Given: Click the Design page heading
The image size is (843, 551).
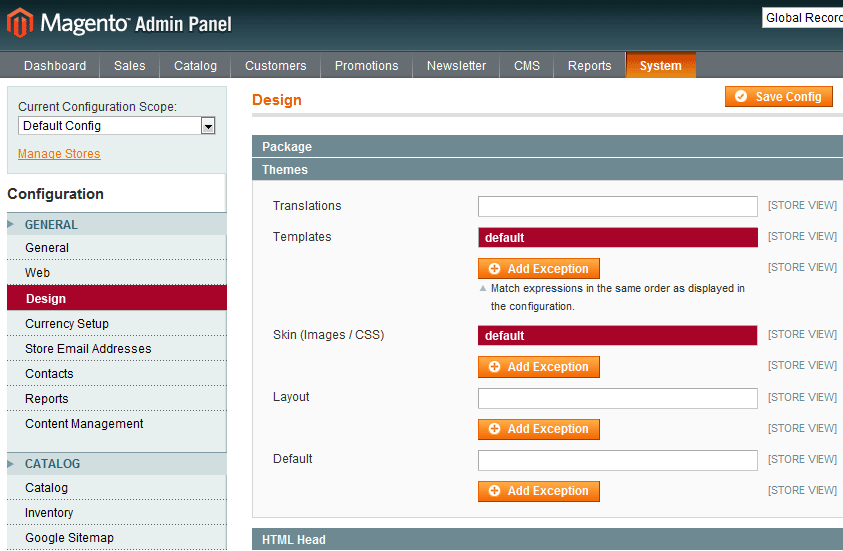Looking at the screenshot, I should click(276, 100).
